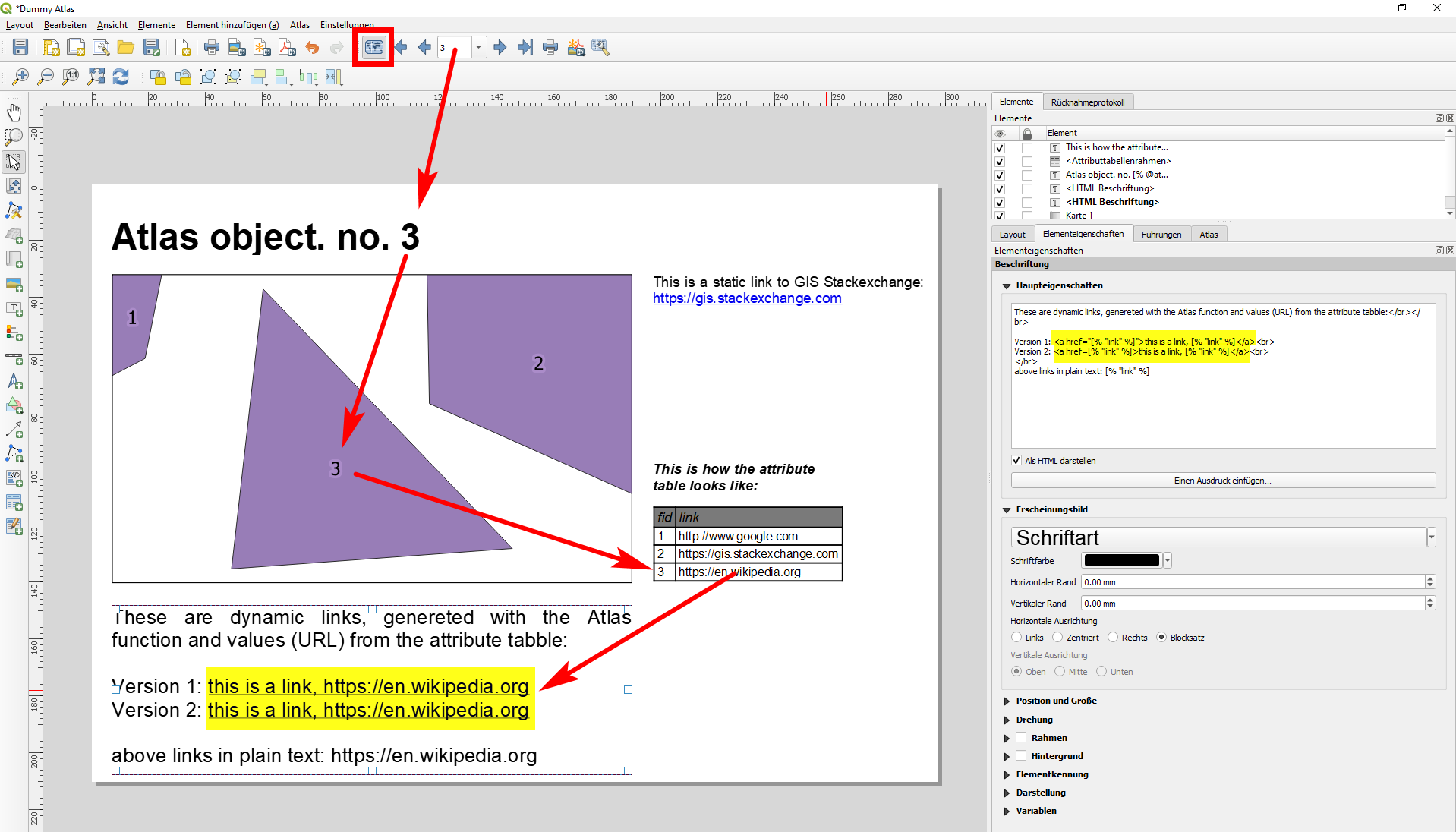Select the Add legend tool
The image size is (1456, 832).
[x=14, y=333]
